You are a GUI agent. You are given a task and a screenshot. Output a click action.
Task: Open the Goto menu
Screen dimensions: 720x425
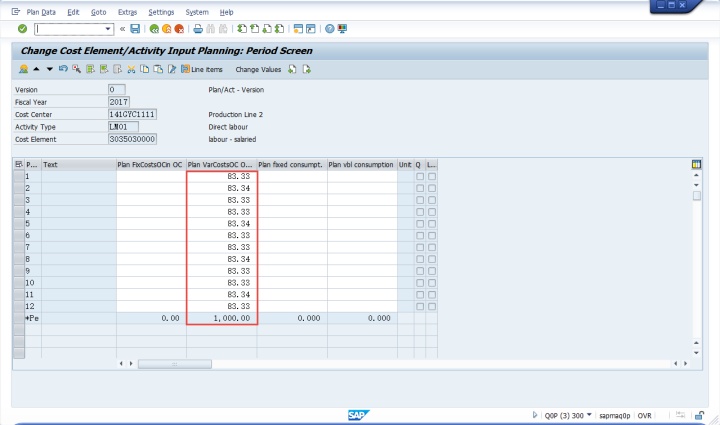[x=98, y=12]
